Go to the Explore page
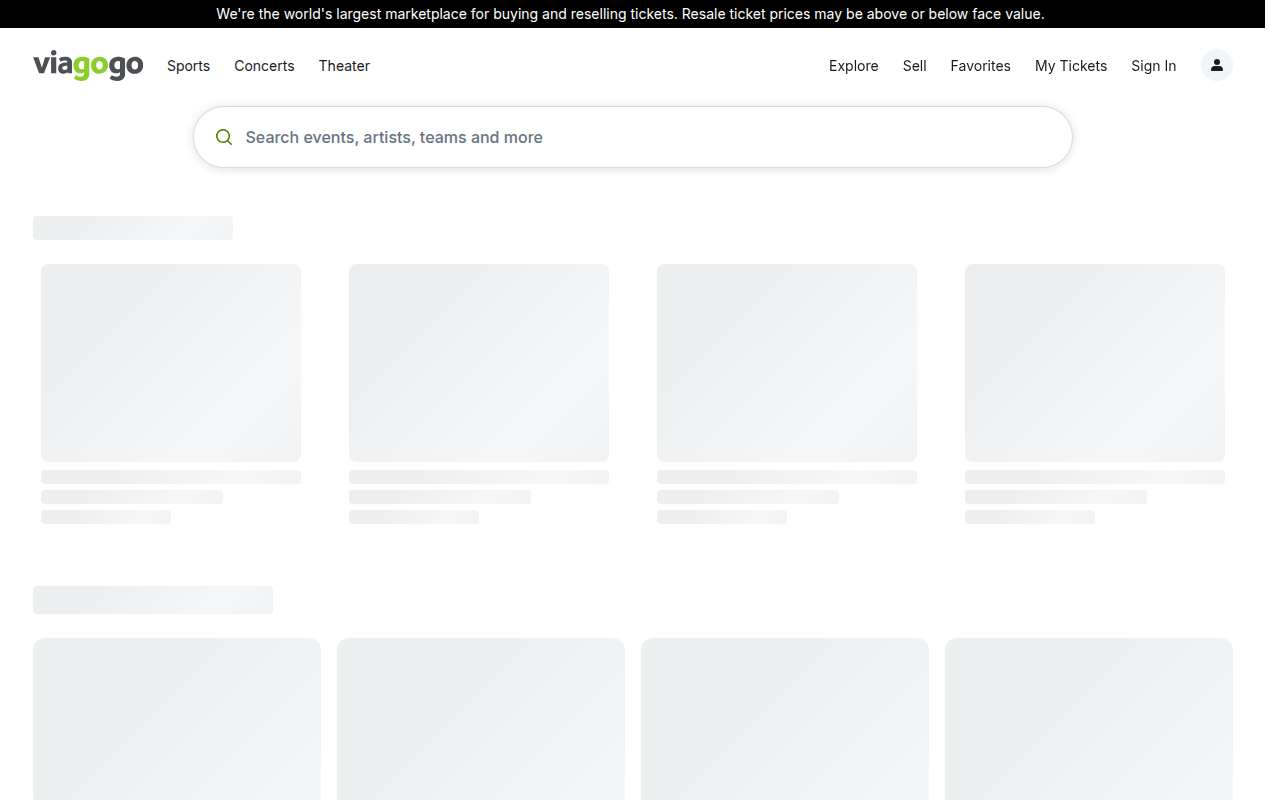 pyautogui.click(x=853, y=66)
